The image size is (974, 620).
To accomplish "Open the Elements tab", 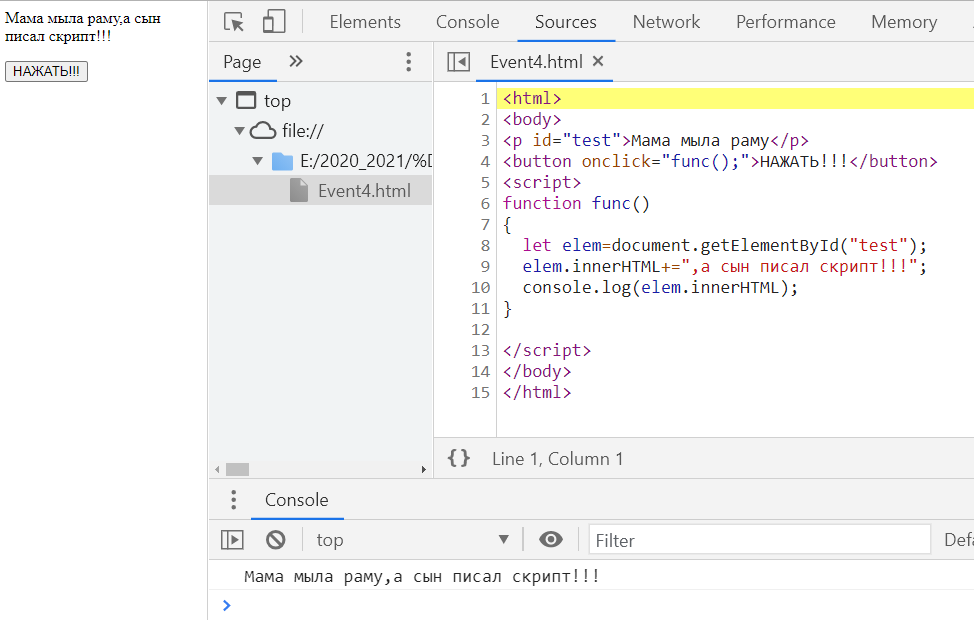I will [x=365, y=22].
